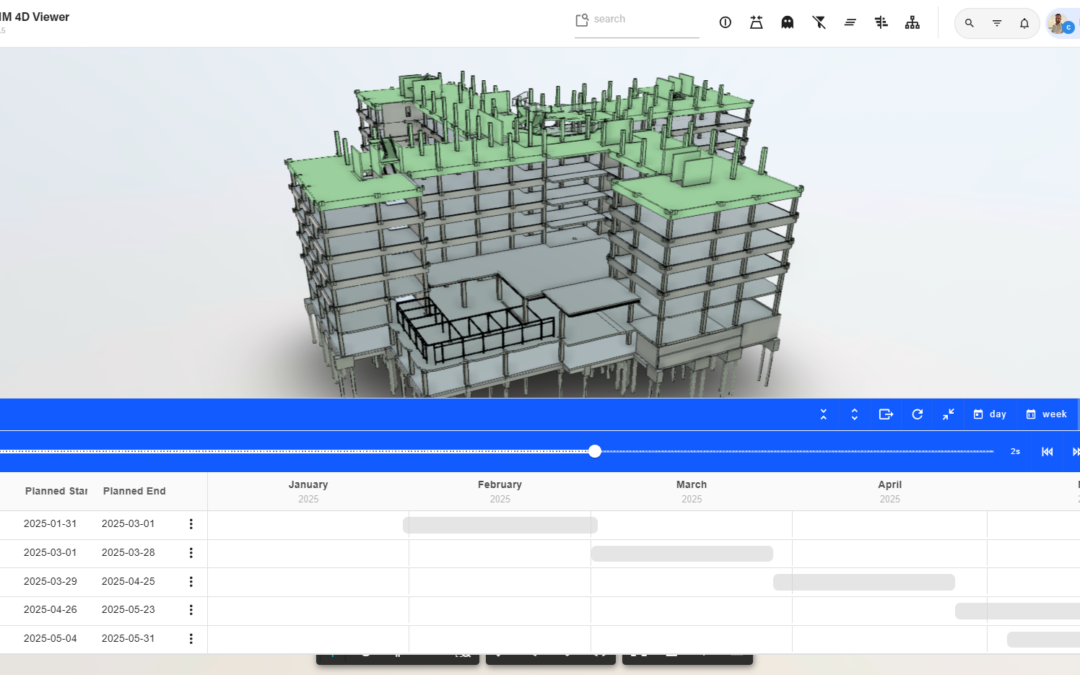Screen dimensions: 1080x675
Task: Open the hierarchy tree icon
Action: [x=913, y=23]
